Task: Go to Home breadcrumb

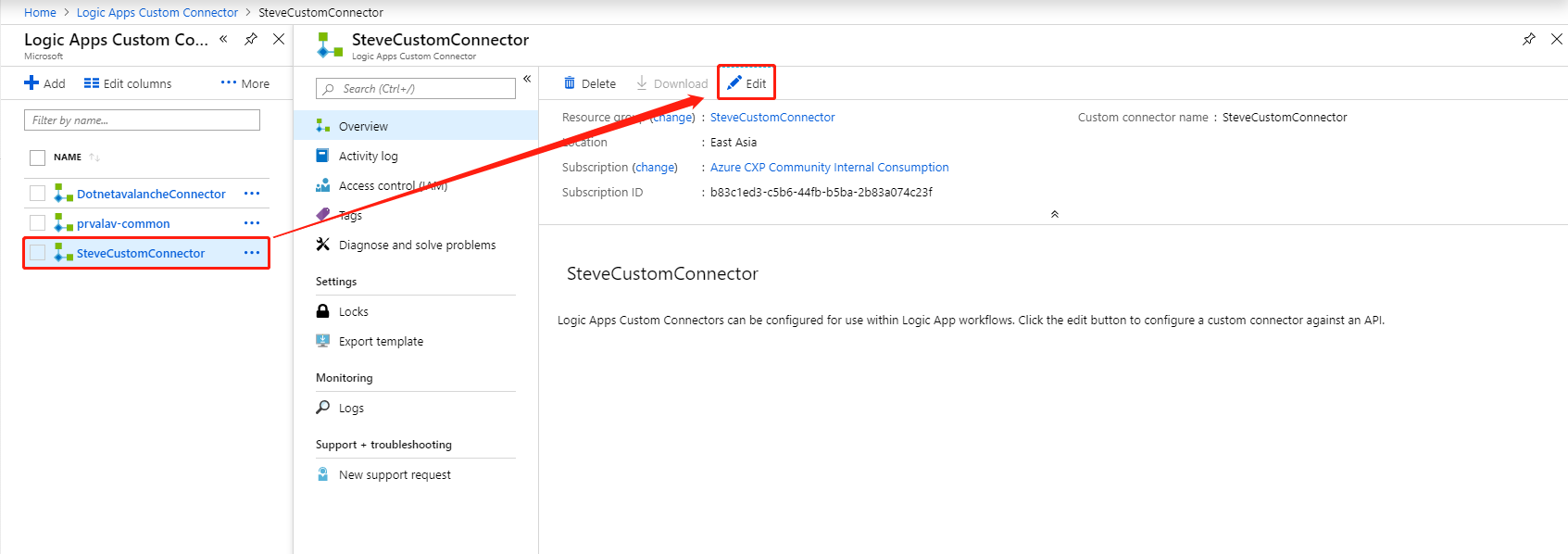Action: coord(40,12)
